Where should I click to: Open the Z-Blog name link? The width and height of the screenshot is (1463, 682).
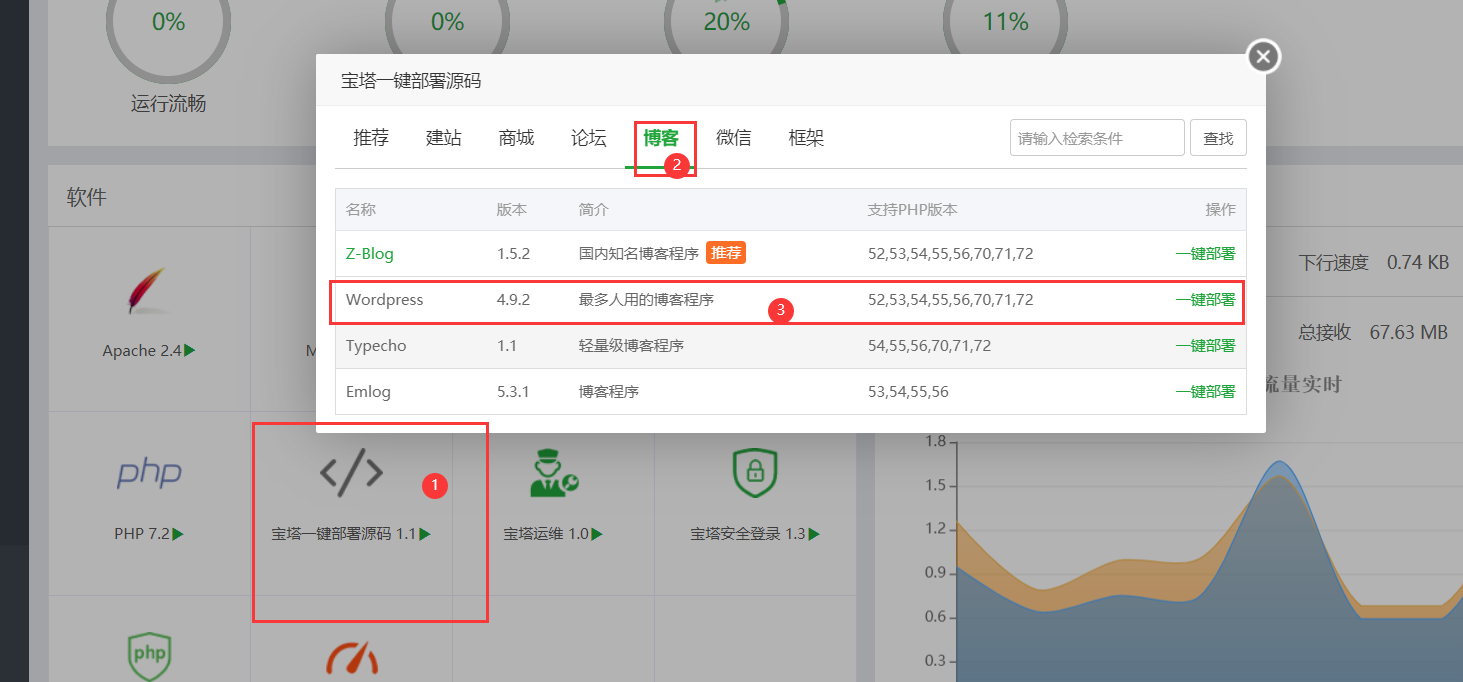(370, 254)
